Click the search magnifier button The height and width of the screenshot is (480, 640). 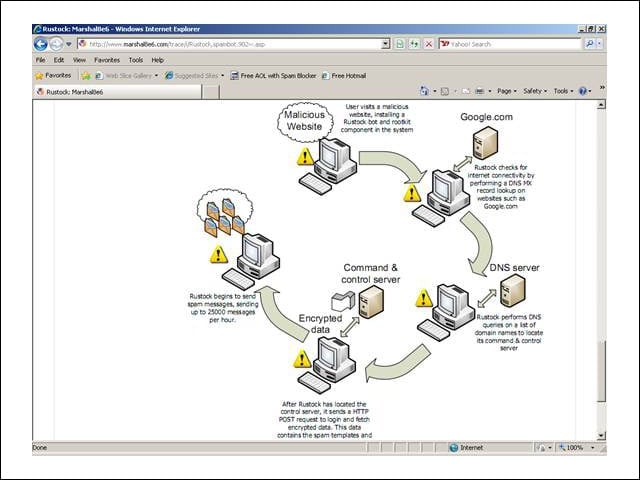coord(589,44)
